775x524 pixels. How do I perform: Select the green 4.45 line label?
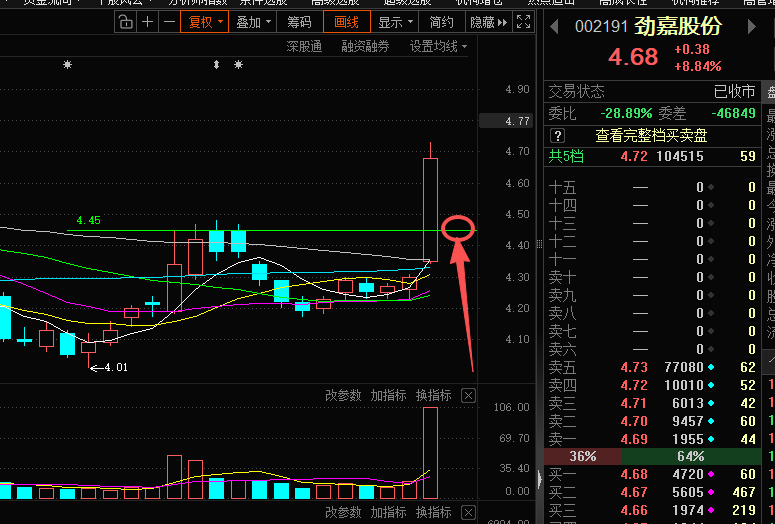(x=88, y=220)
